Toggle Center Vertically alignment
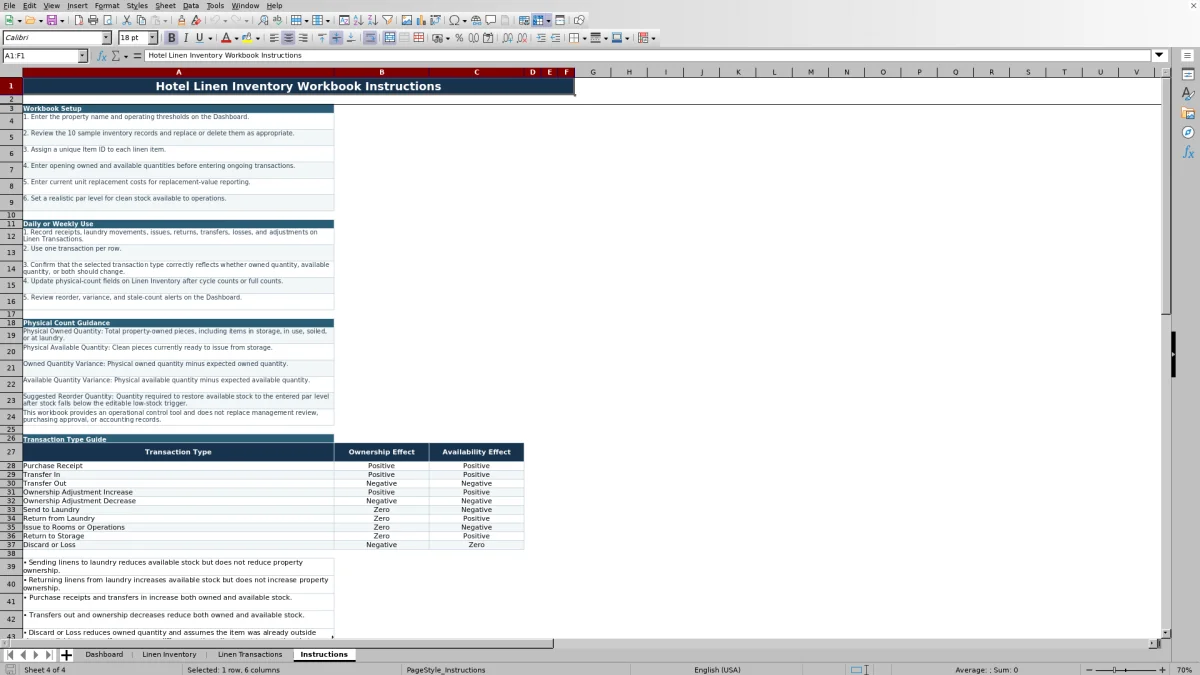Viewport: 1200px width, 675px height. 336,38
